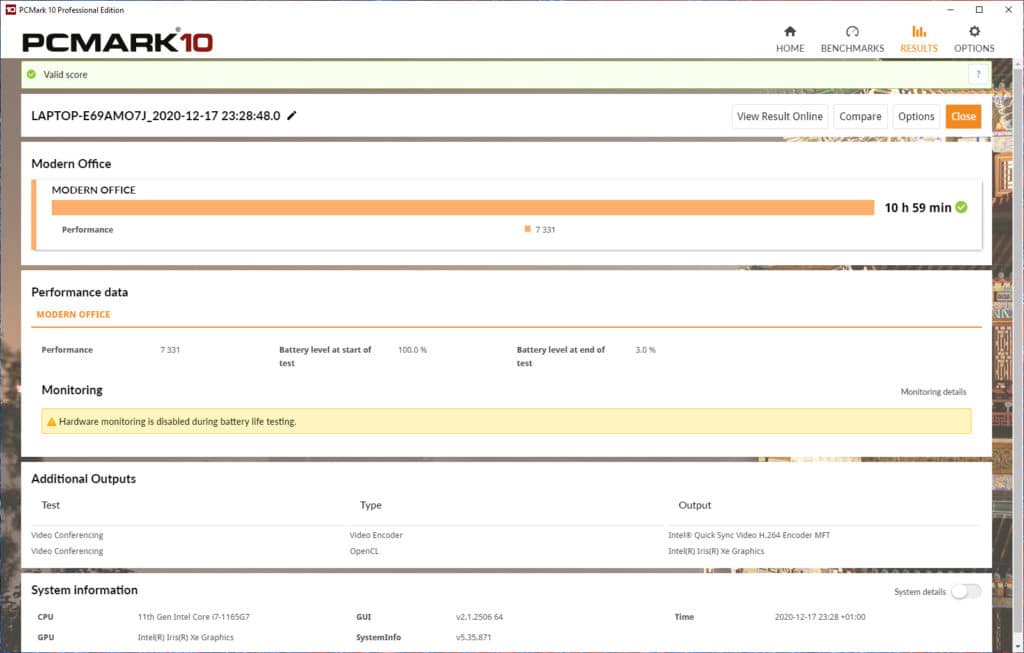
Task: Open the BENCHMARKS section
Action: (x=852, y=39)
